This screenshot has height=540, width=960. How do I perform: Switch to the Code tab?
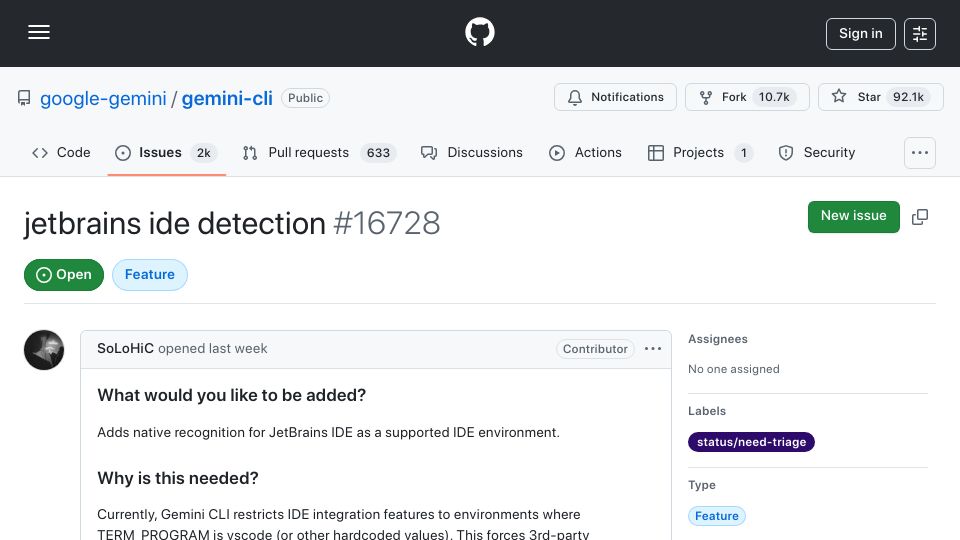[61, 152]
